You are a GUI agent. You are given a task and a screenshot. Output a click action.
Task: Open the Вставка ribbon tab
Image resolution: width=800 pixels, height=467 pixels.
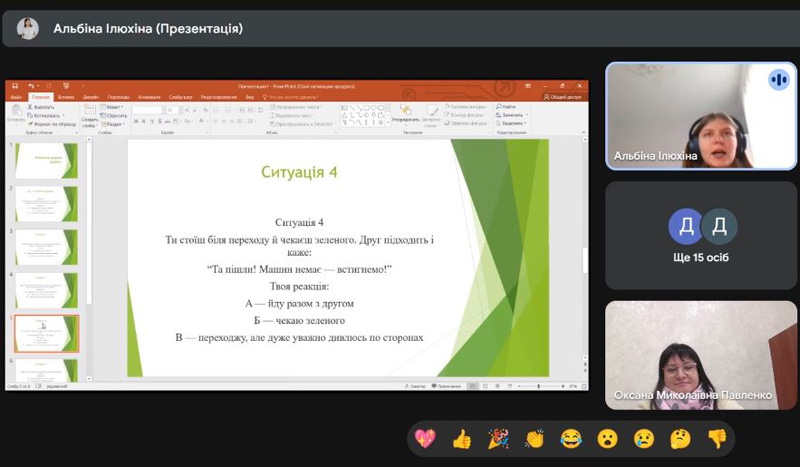tap(66, 97)
